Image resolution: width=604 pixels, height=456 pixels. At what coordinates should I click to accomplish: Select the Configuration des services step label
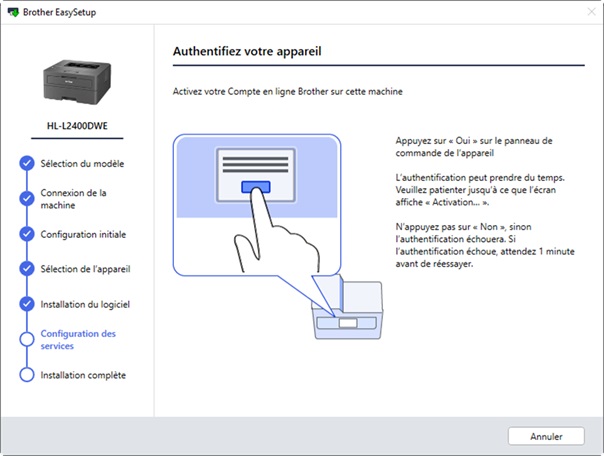(78, 340)
